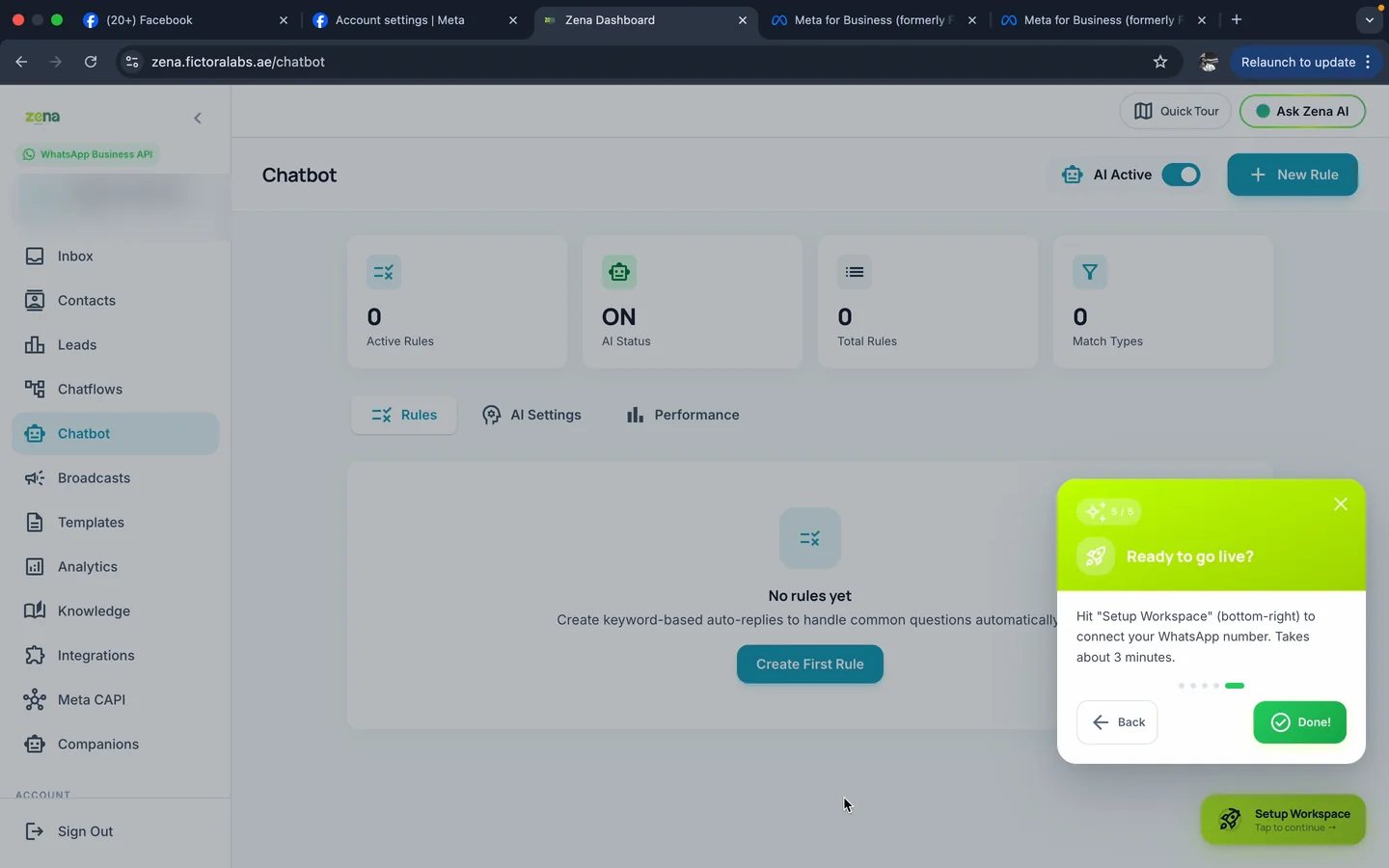1389x868 pixels.
Task: Open Companions section
Action: 115,744
